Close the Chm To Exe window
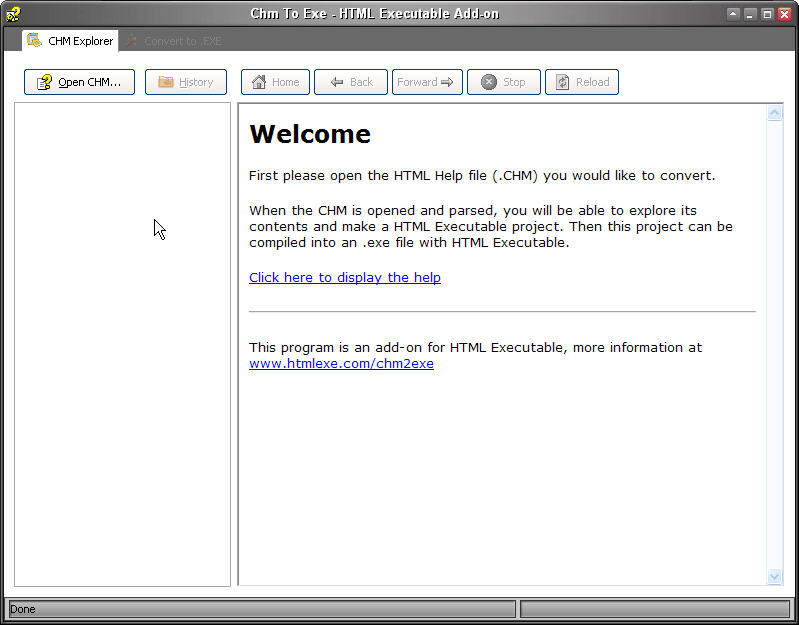This screenshot has width=799, height=625. click(785, 14)
